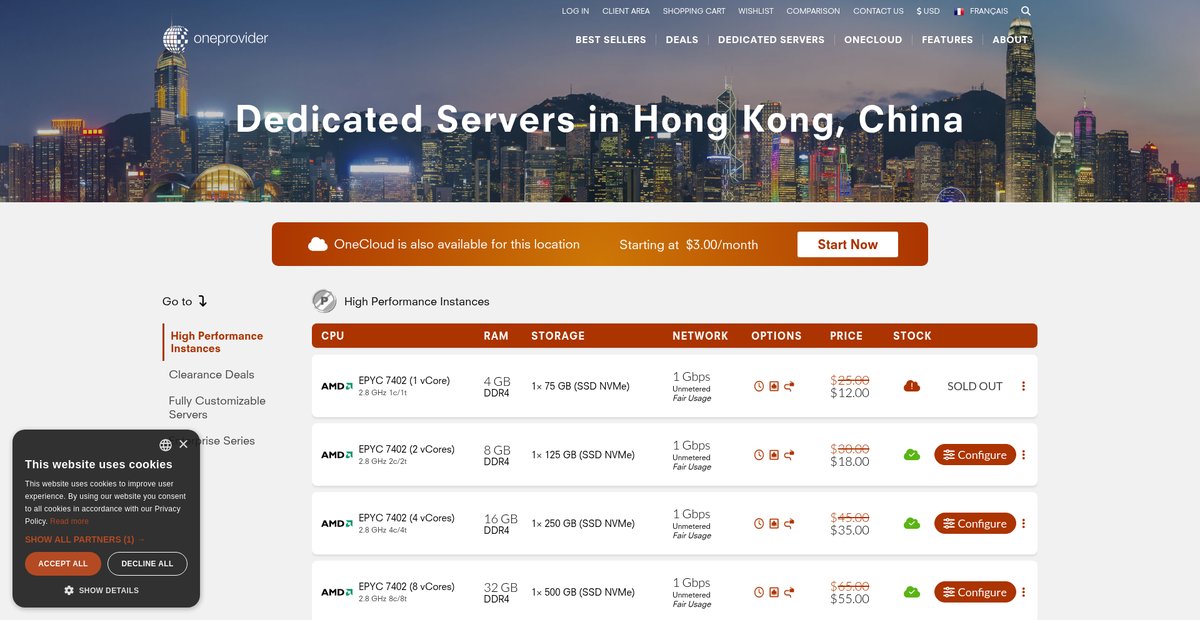Open cookie banner language globe icon

tap(165, 445)
